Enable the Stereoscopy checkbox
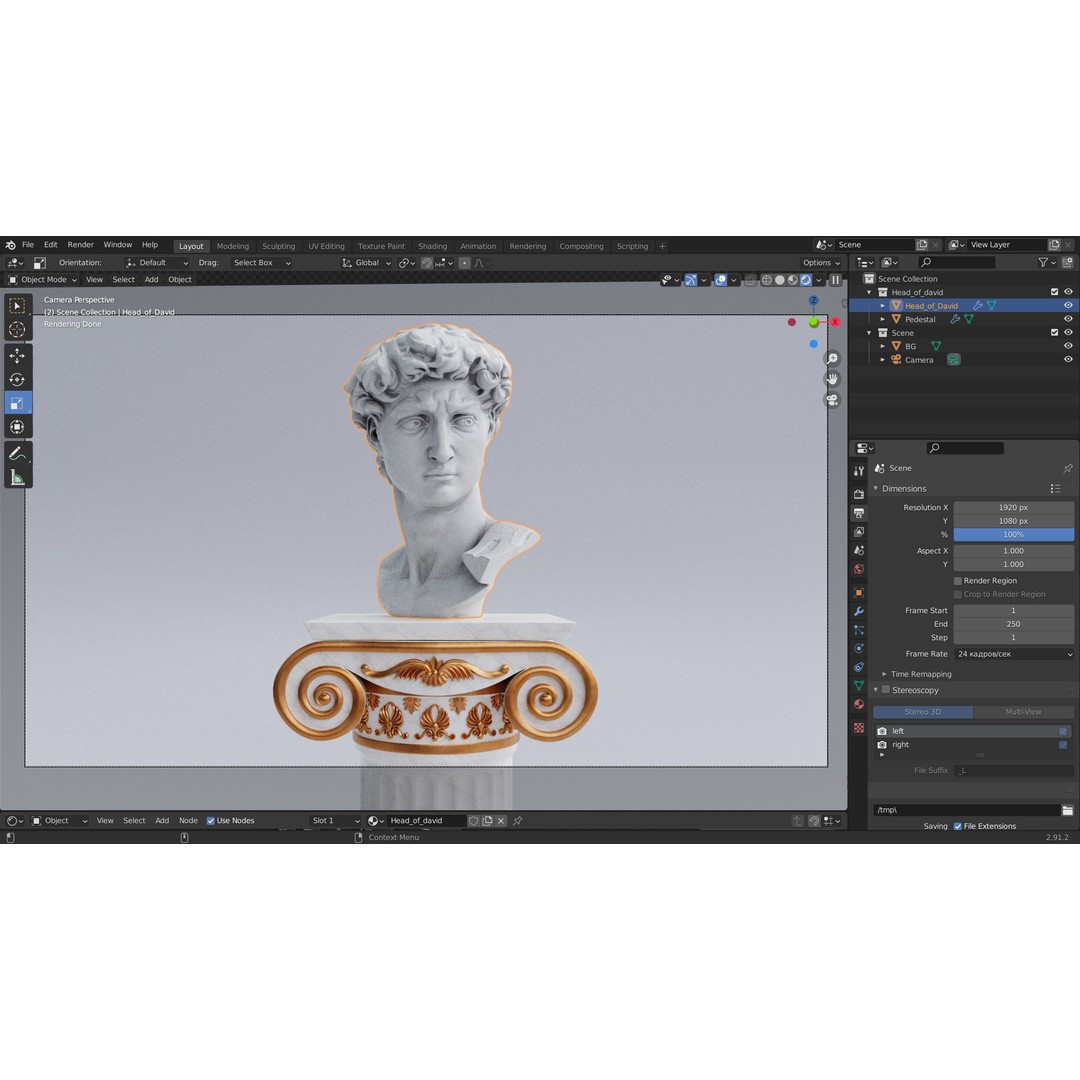 pos(886,690)
